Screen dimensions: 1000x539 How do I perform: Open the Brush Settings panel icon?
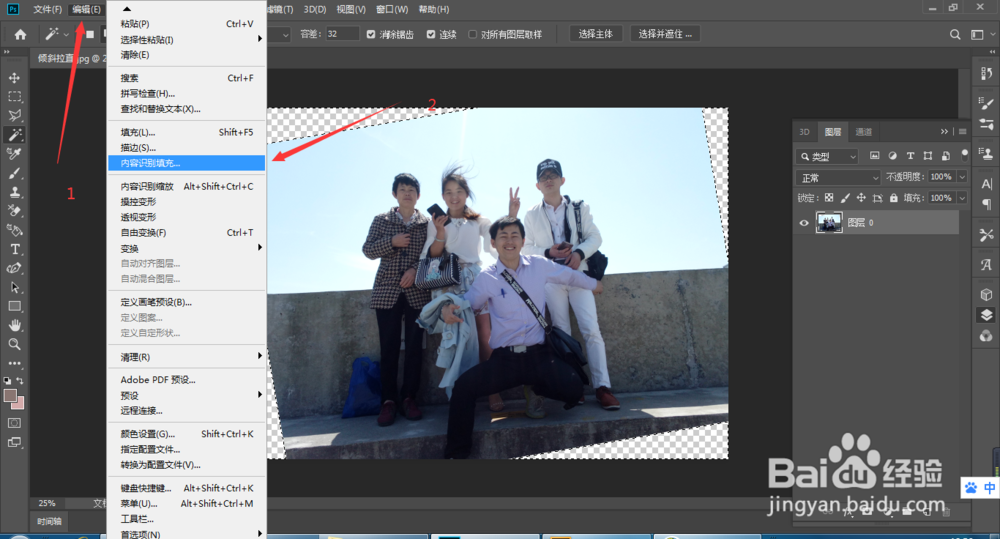click(986, 103)
